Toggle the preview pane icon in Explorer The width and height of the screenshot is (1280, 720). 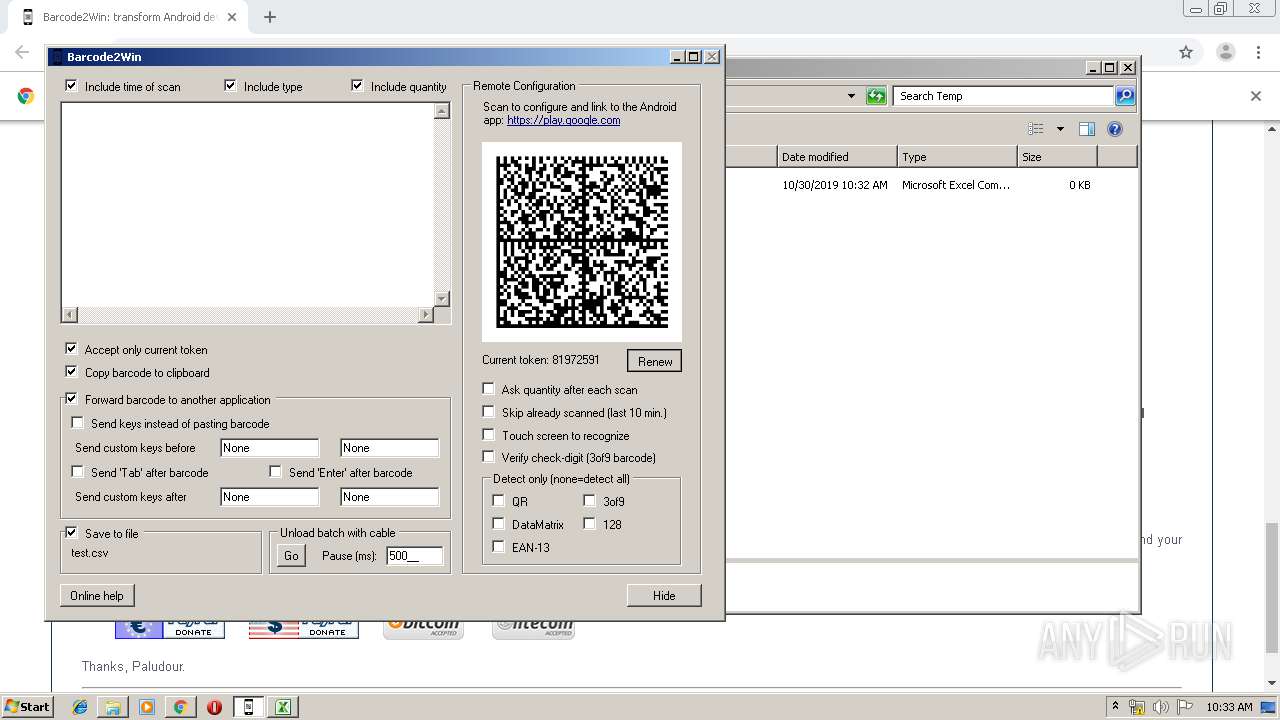point(1087,129)
